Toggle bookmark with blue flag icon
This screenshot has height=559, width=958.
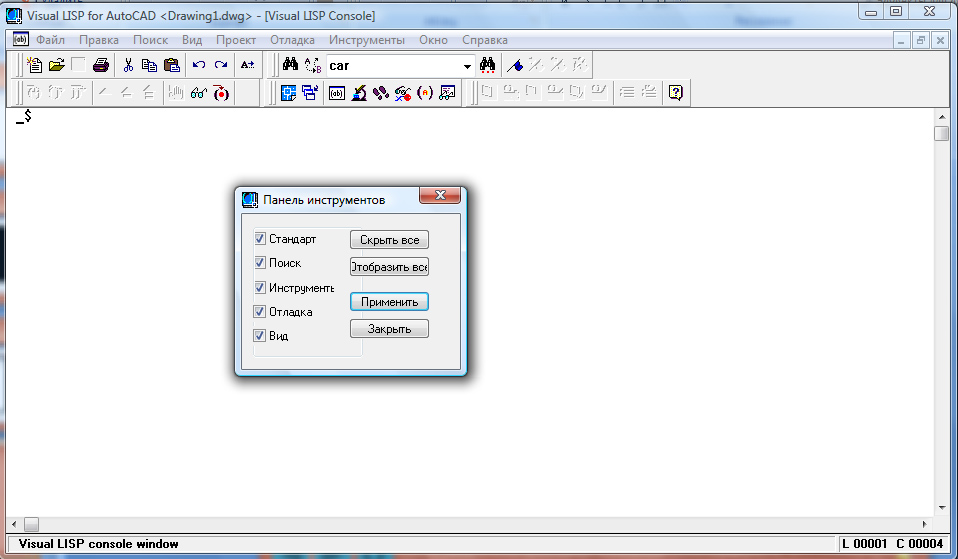coord(515,65)
